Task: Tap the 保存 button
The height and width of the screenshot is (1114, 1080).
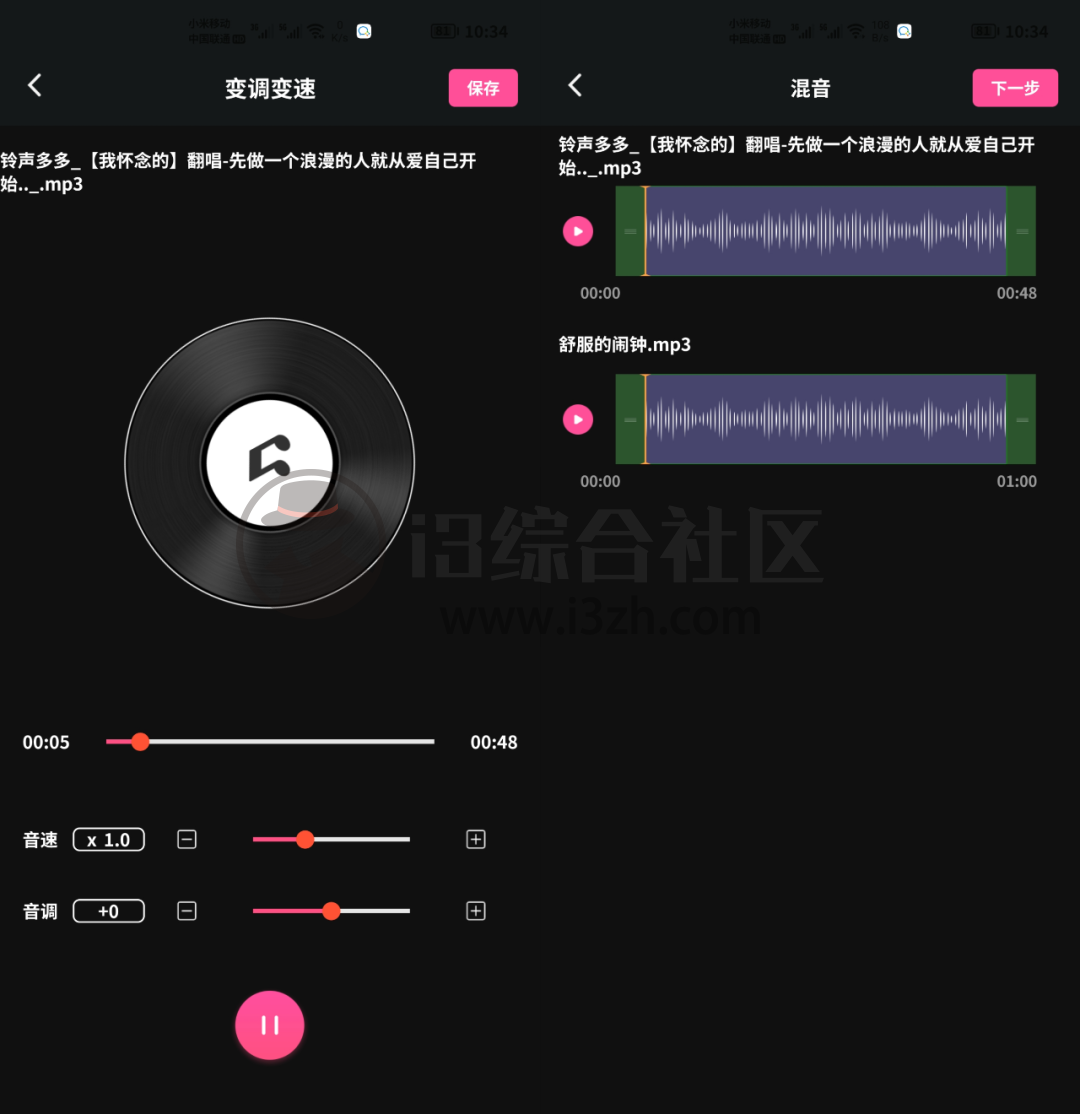Action: pos(483,88)
